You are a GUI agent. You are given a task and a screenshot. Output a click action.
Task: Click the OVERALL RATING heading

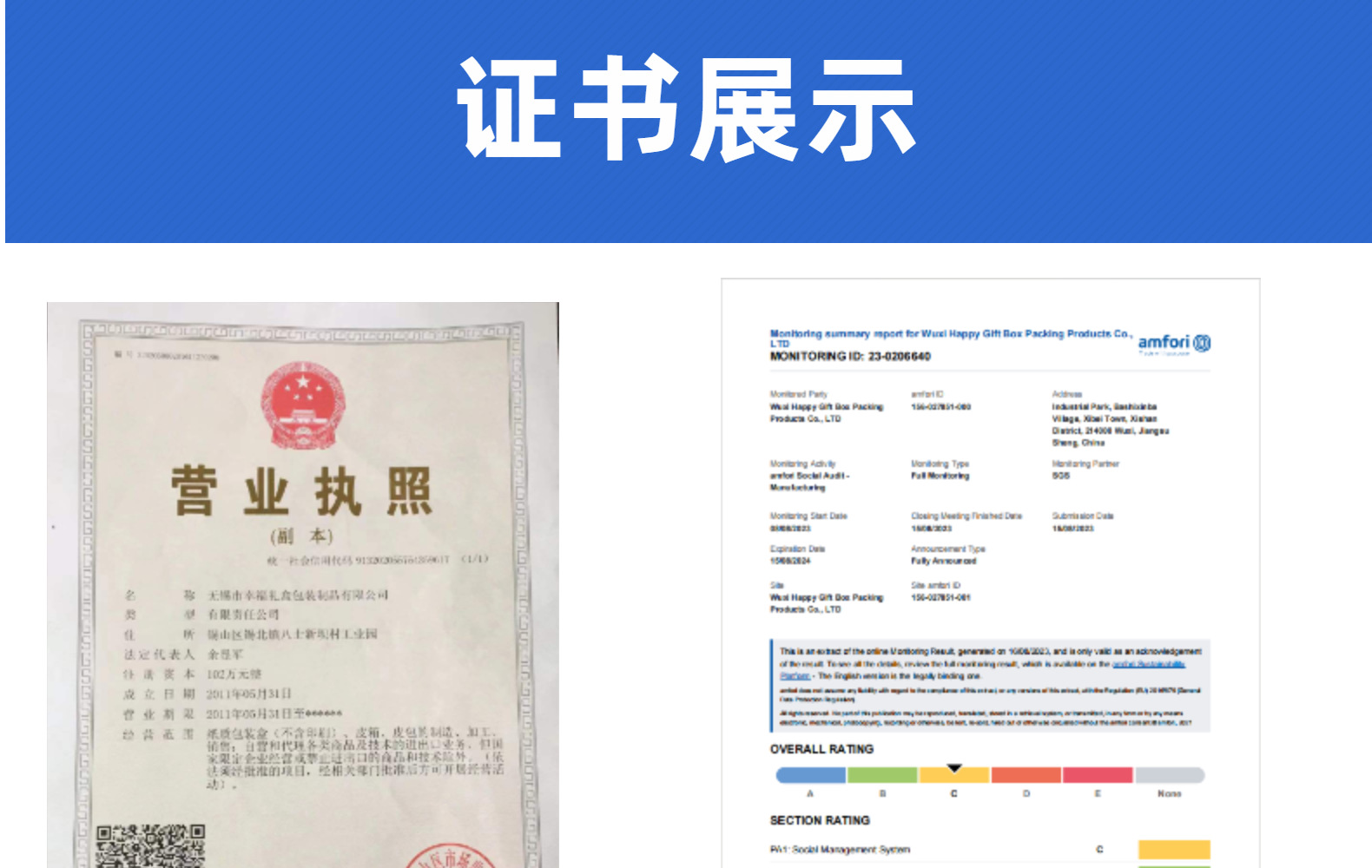[x=821, y=748]
